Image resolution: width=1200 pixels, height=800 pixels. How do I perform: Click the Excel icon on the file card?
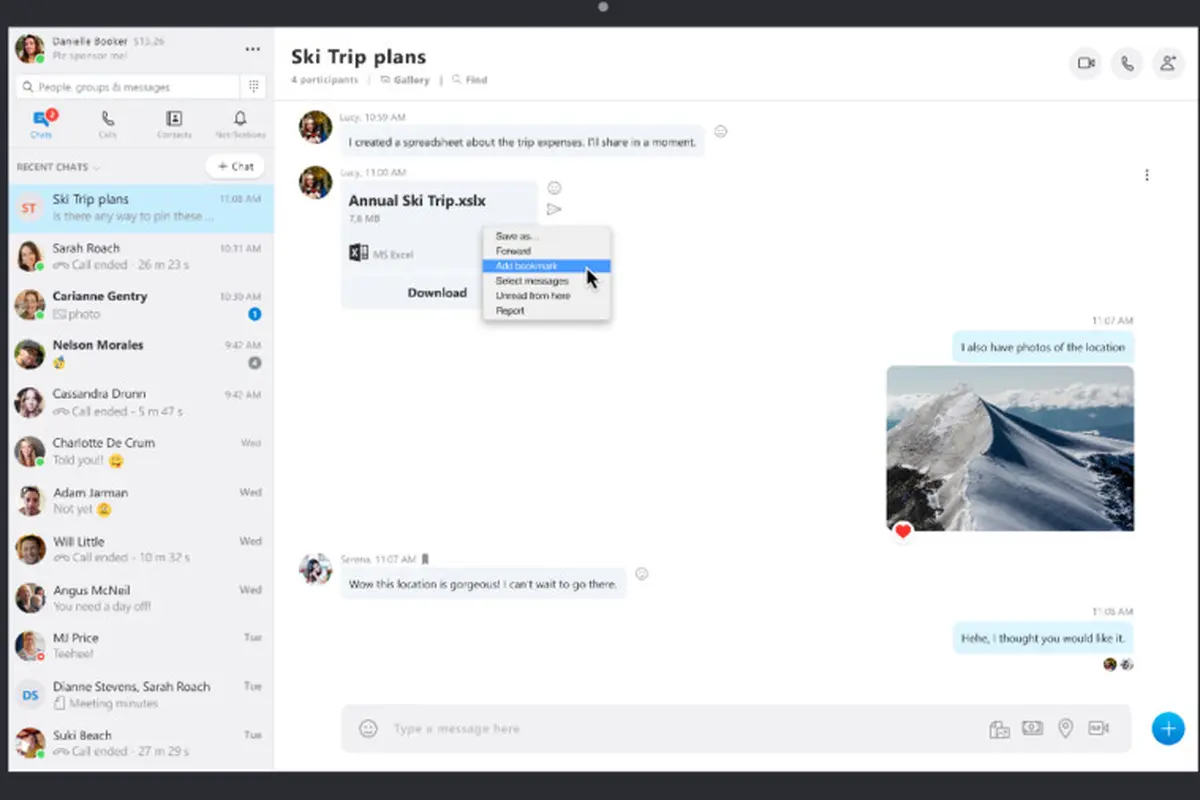(x=359, y=254)
